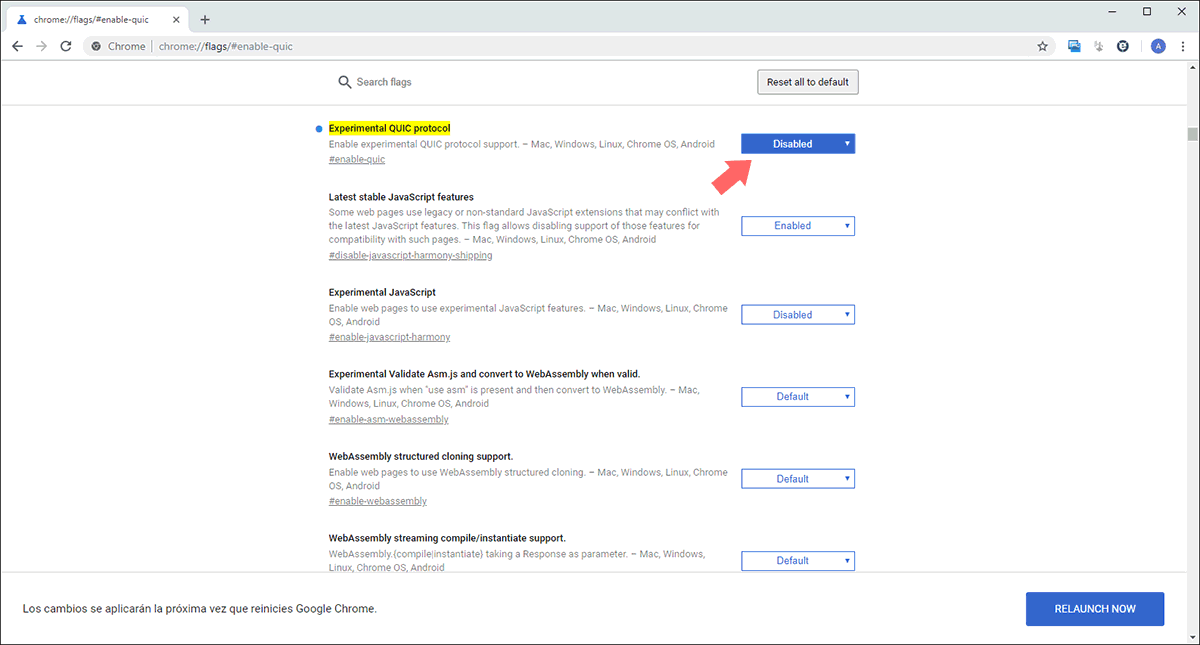Reload the chrome flags page
This screenshot has height=645, width=1200.
click(66, 46)
